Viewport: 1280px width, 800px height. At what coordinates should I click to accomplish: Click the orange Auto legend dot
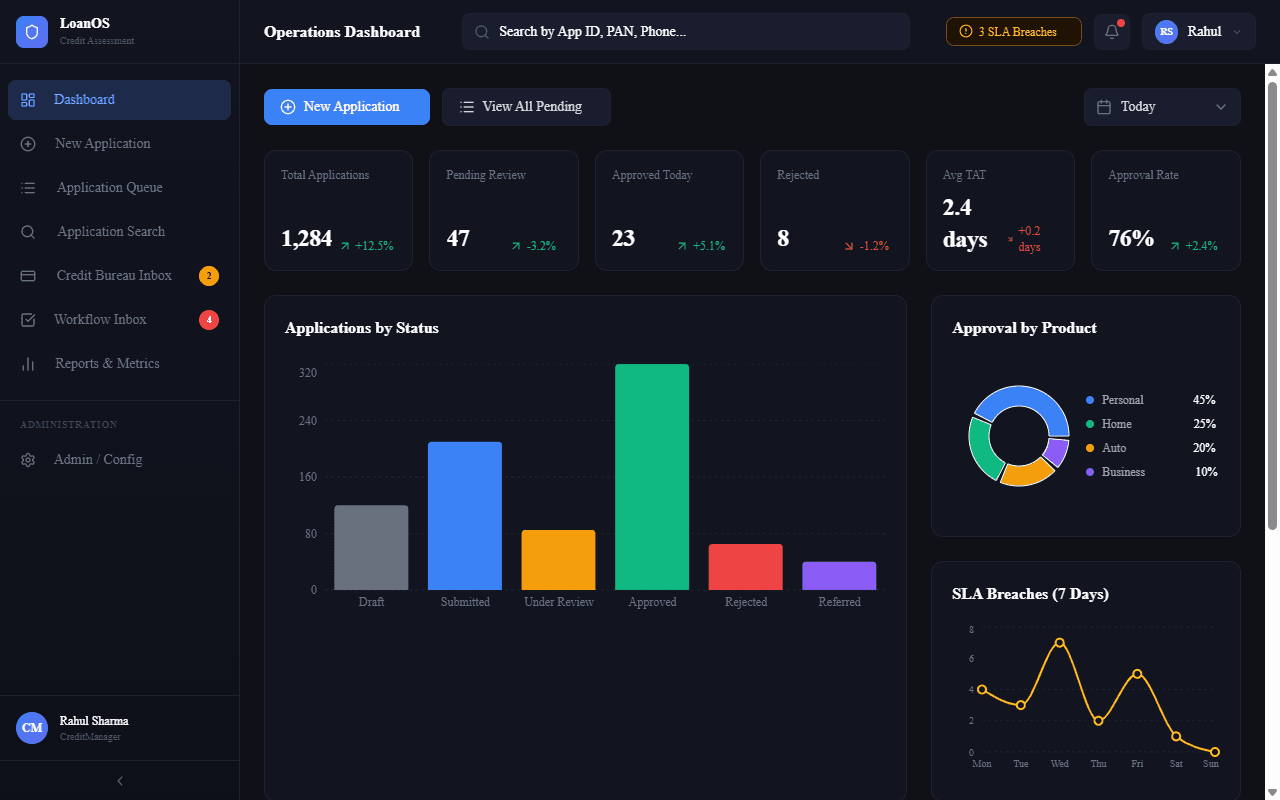point(1090,448)
